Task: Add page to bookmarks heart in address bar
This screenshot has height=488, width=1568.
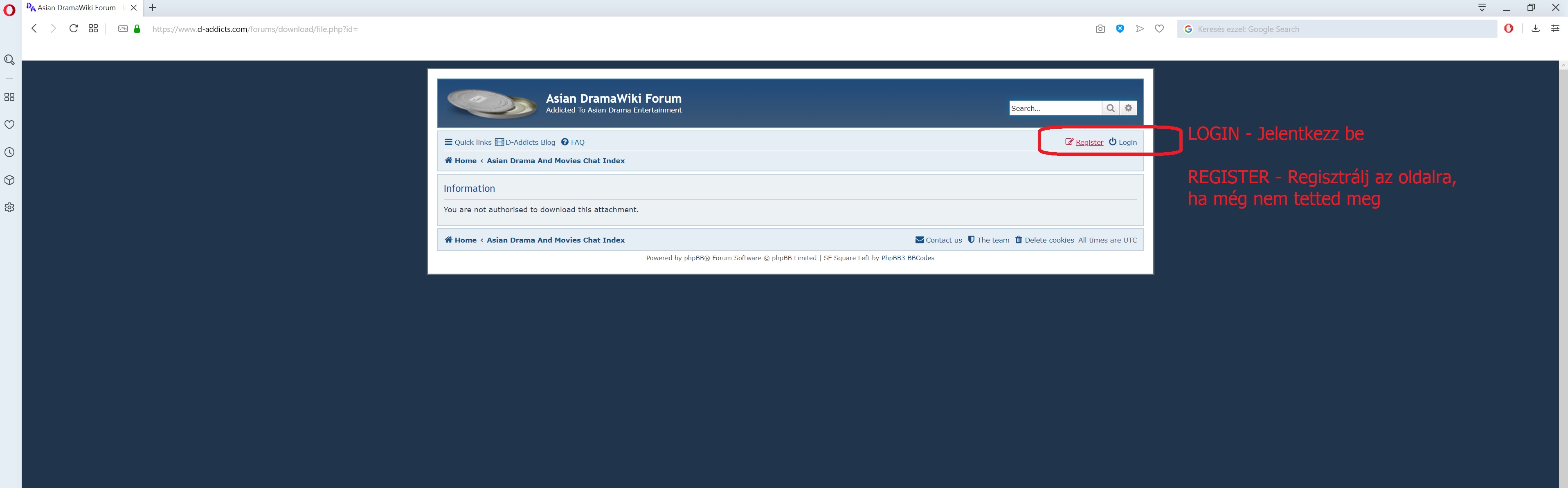Action: (x=1159, y=29)
